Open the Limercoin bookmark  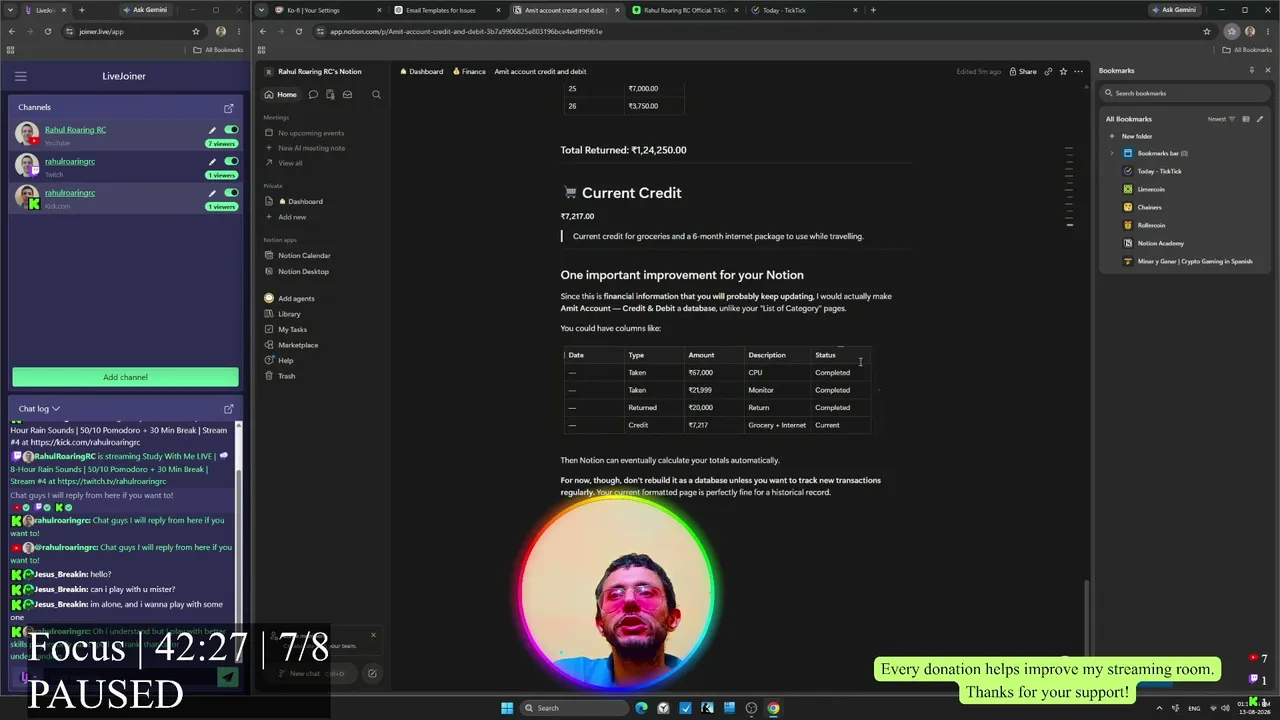pos(1151,189)
